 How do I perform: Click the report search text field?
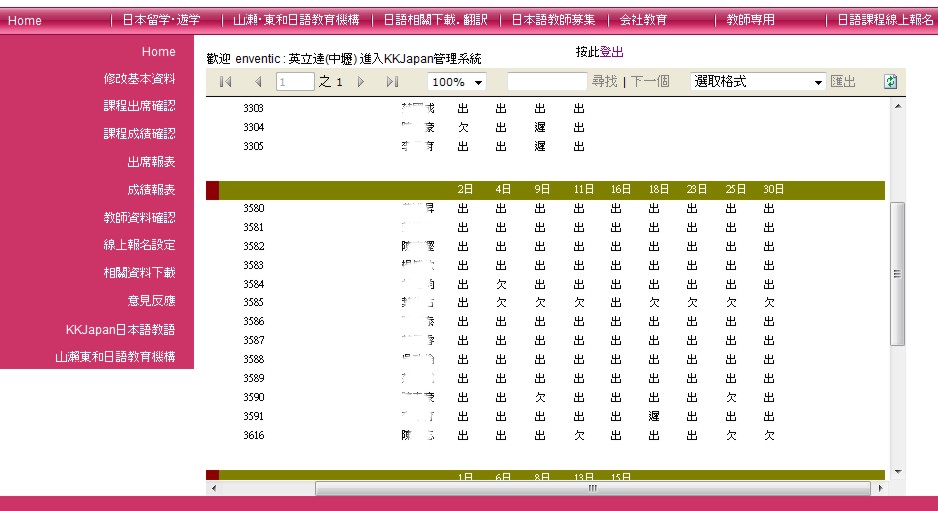[547, 81]
